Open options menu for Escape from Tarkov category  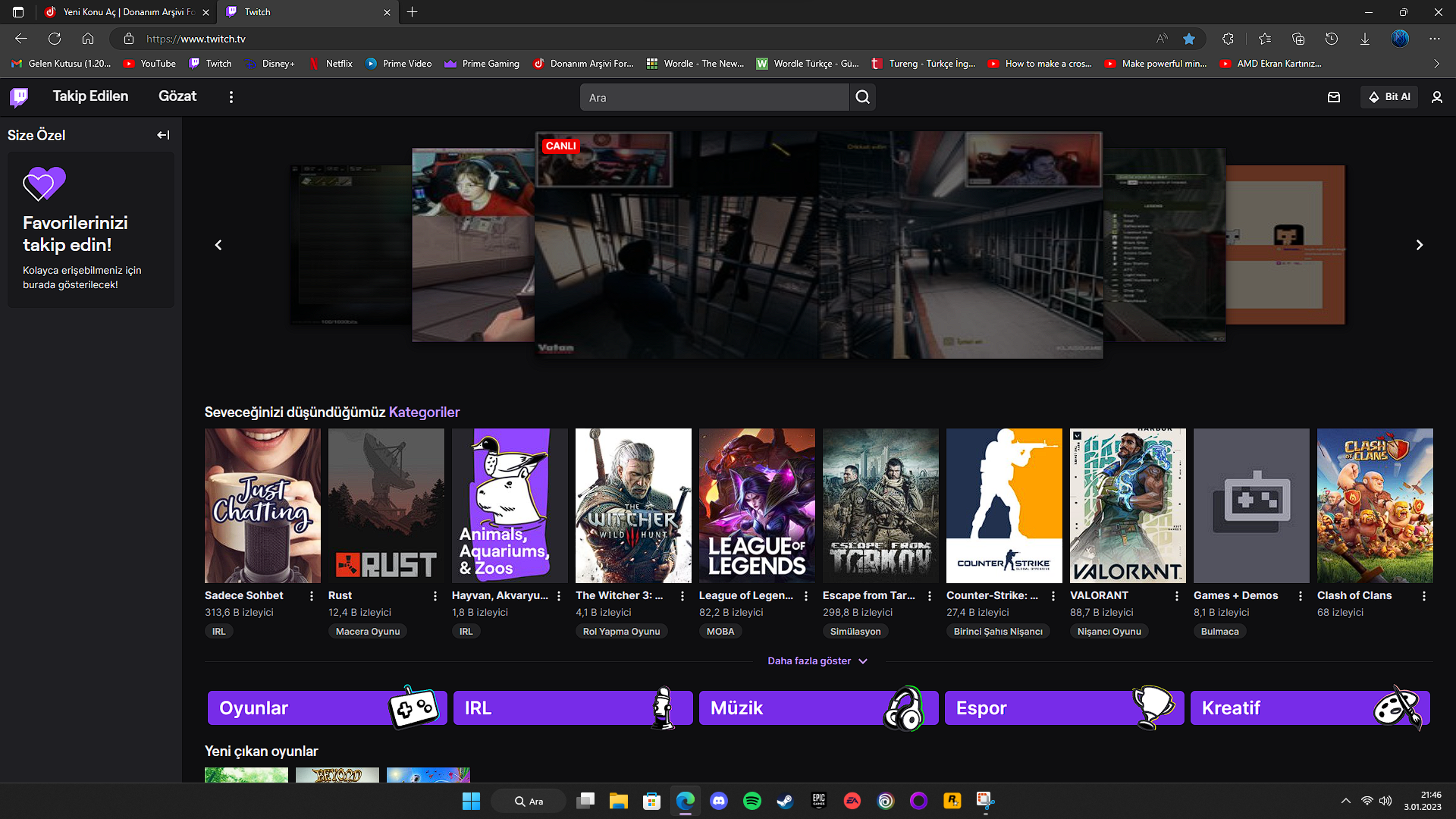coord(930,596)
